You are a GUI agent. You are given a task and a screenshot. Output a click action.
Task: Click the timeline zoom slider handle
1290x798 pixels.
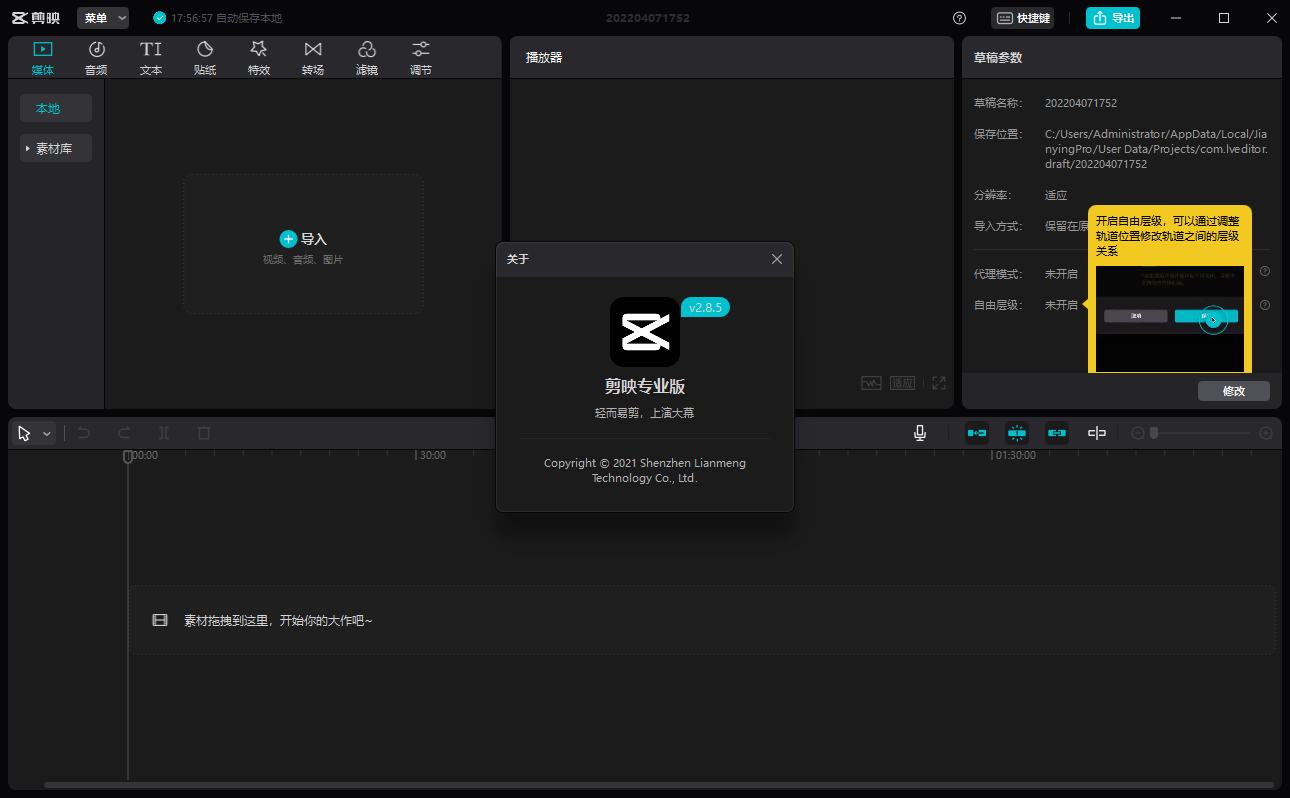[x=1154, y=433]
